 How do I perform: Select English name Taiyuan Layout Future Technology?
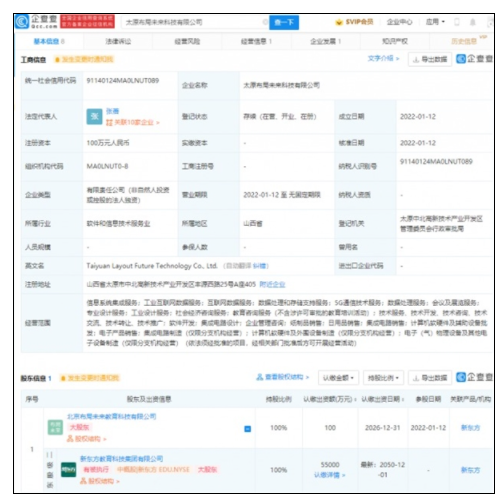pyautogui.click(x=152, y=266)
